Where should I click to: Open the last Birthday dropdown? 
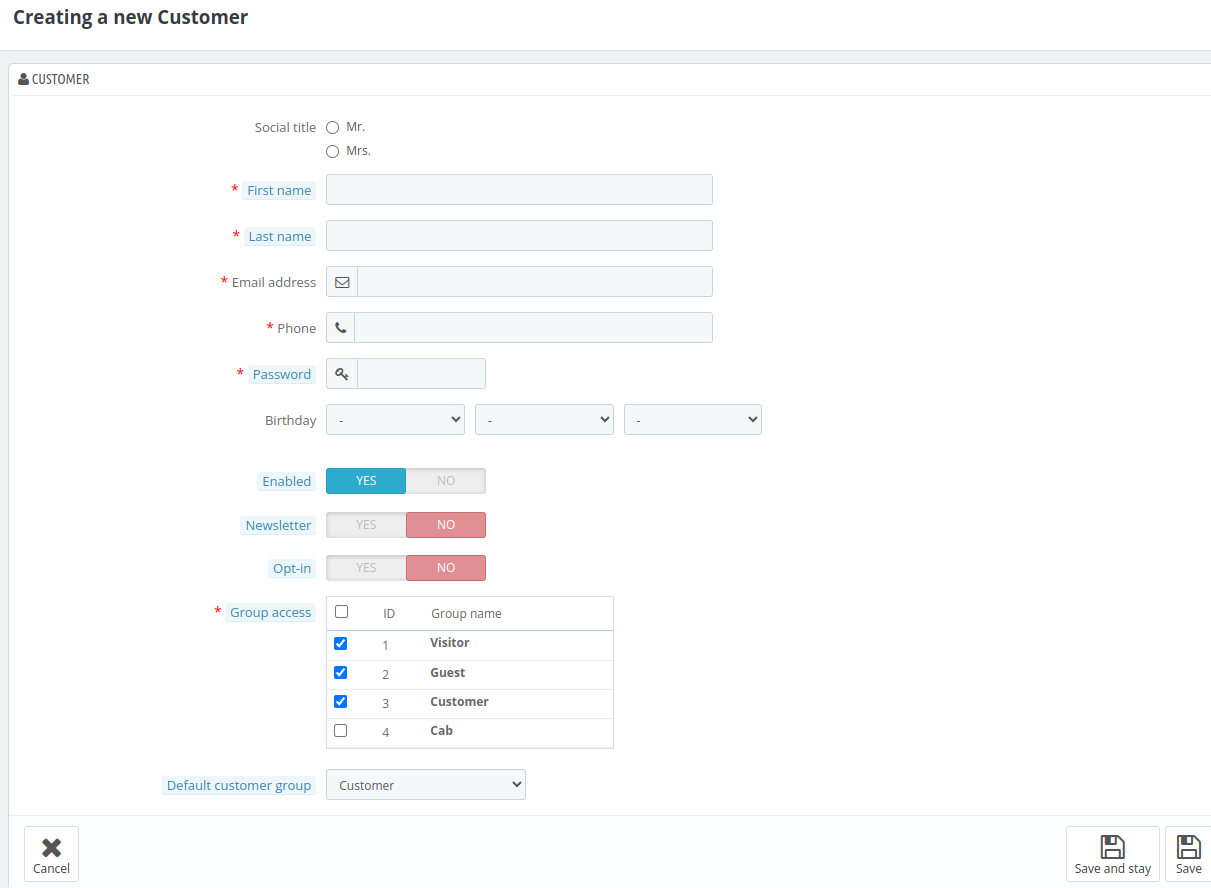pos(692,420)
